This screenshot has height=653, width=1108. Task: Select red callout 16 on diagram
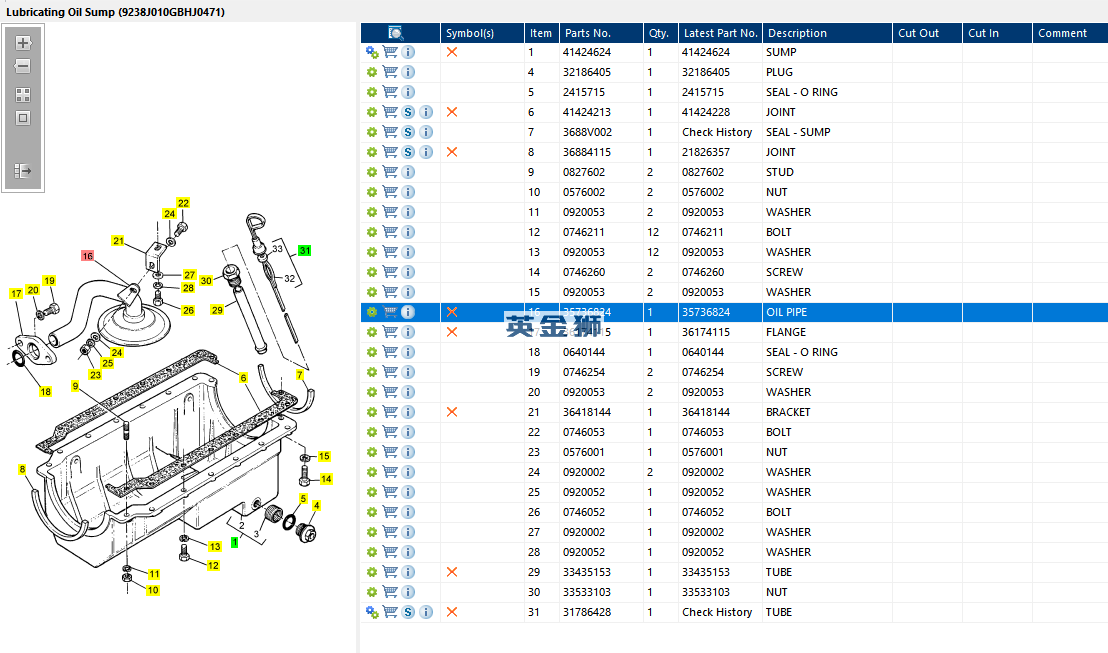tap(88, 256)
